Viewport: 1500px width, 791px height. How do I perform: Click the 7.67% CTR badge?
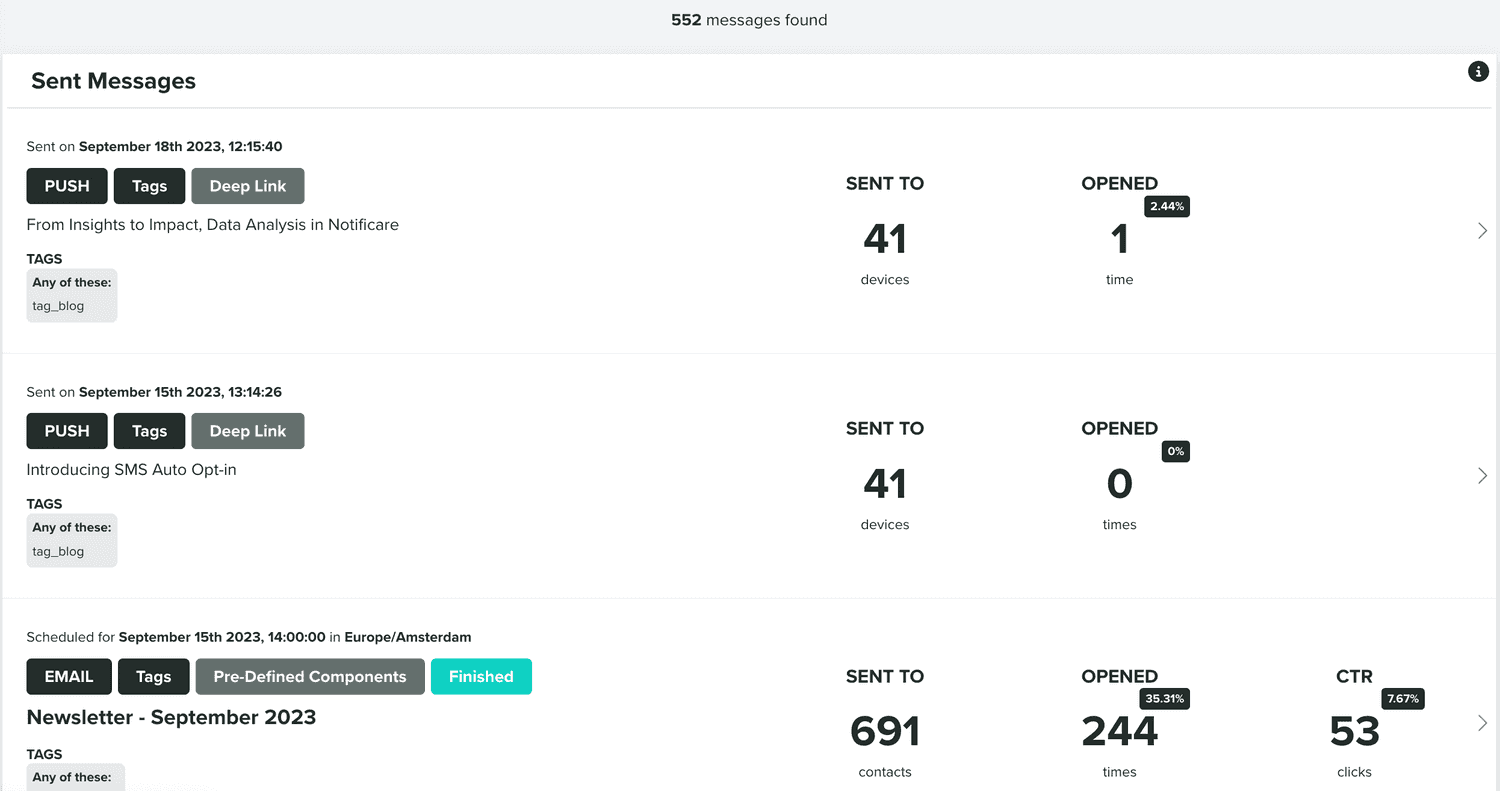[x=1403, y=698]
